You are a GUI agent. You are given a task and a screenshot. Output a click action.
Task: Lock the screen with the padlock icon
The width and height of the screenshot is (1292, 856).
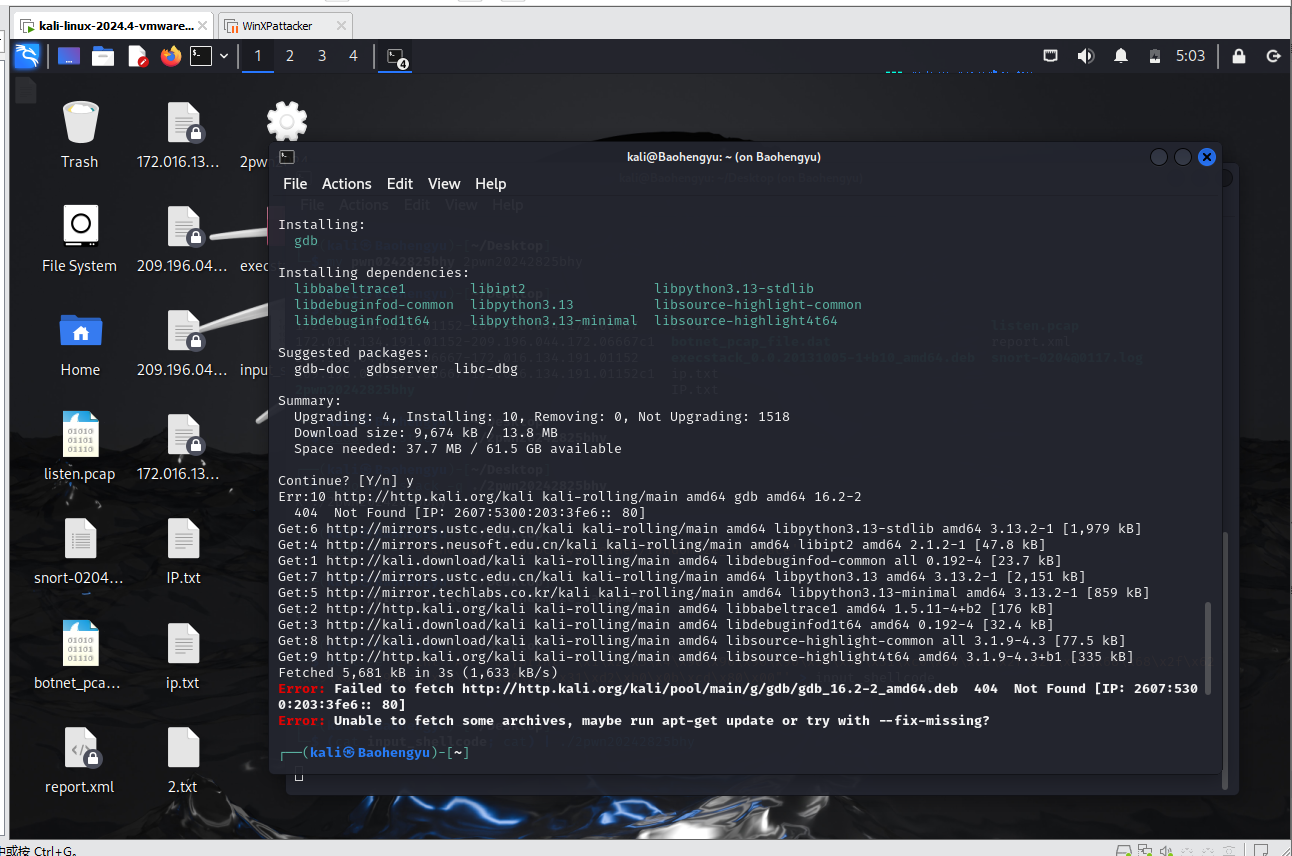[1239, 56]
